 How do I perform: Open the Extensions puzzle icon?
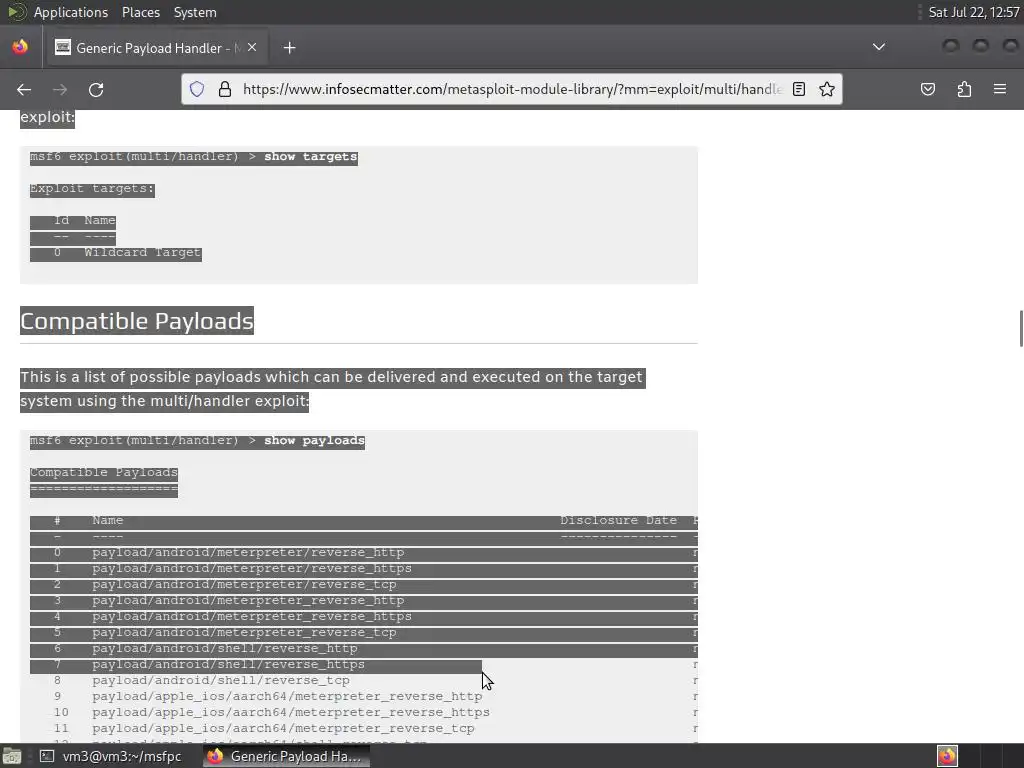964,89
